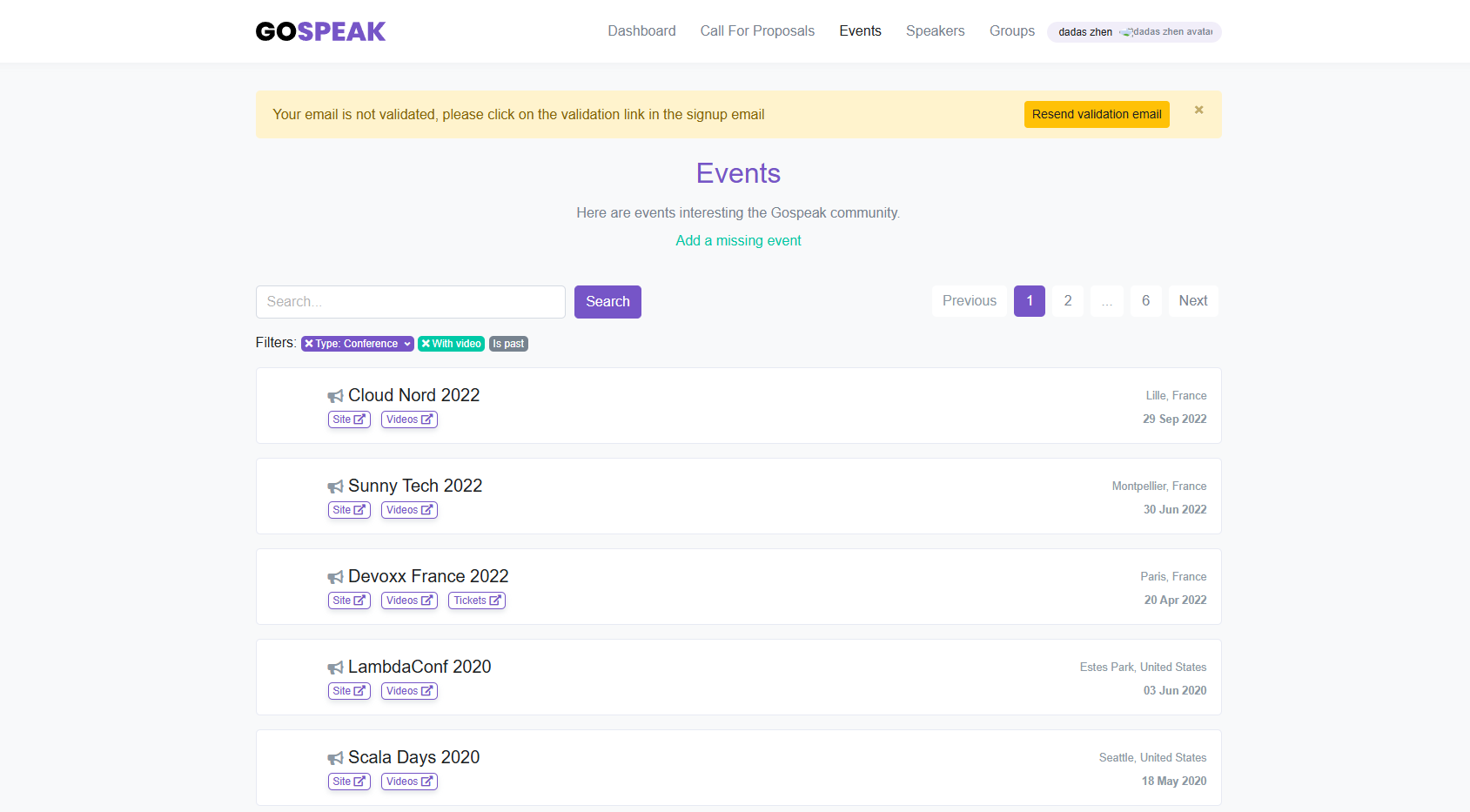Click the Paris, France location text
The height and width of the screenshot is (812, 1470).
(1173, 577)
